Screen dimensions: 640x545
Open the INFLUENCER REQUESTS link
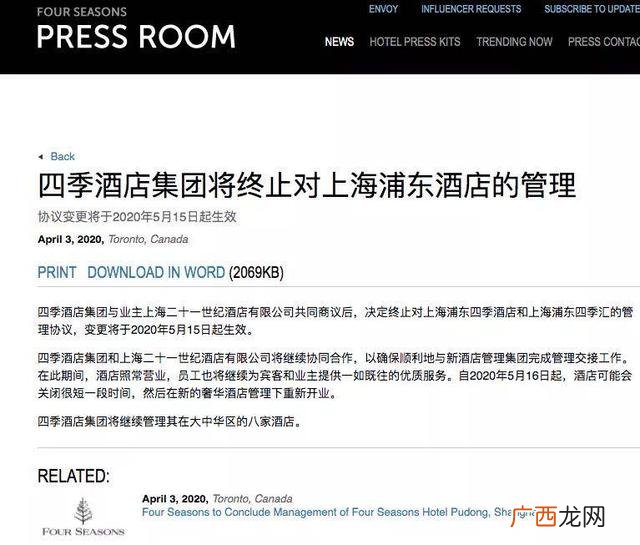pyautogui.click(x=471, y=9)
